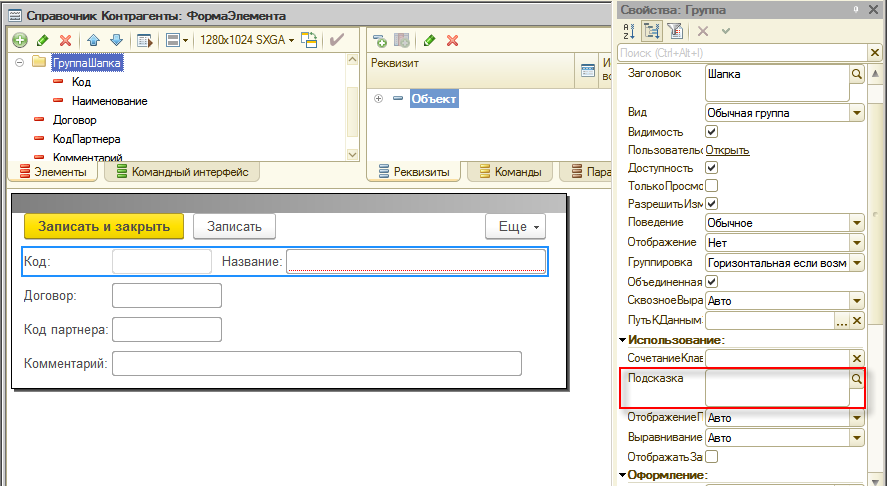Click the Записать button
Screen dimensions: 887x486
pos(234,226)
